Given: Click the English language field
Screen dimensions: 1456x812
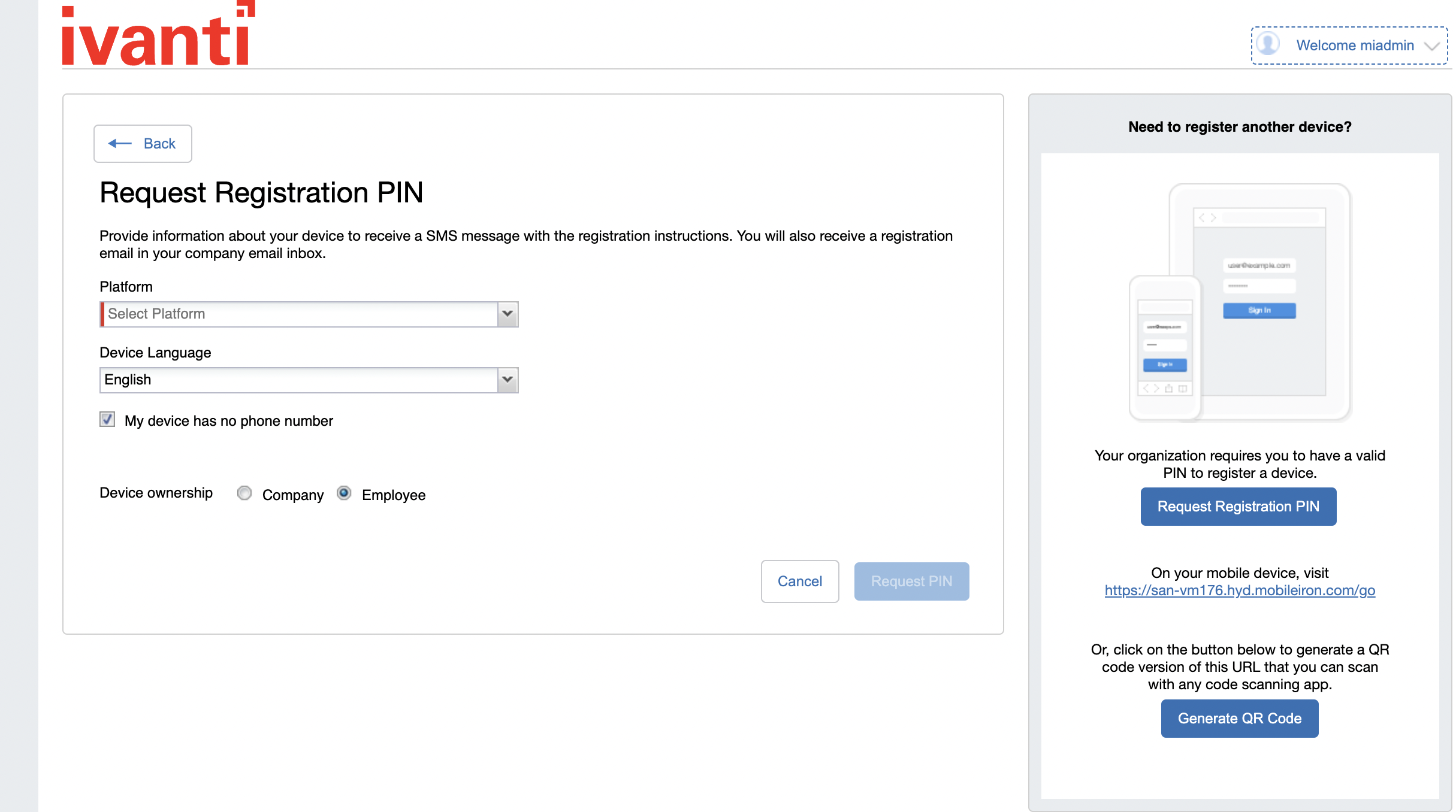Looking at the screenshot, I should [300, 380].
